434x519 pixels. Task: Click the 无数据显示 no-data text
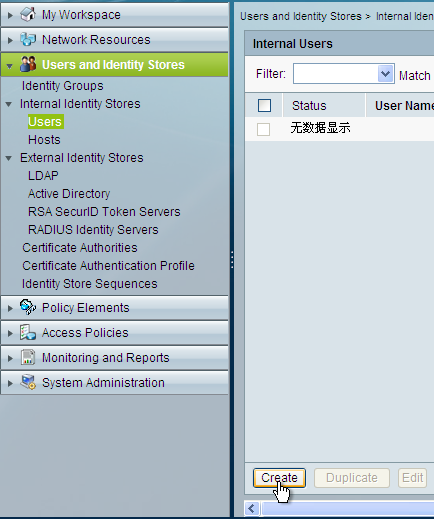click(320, 128)
